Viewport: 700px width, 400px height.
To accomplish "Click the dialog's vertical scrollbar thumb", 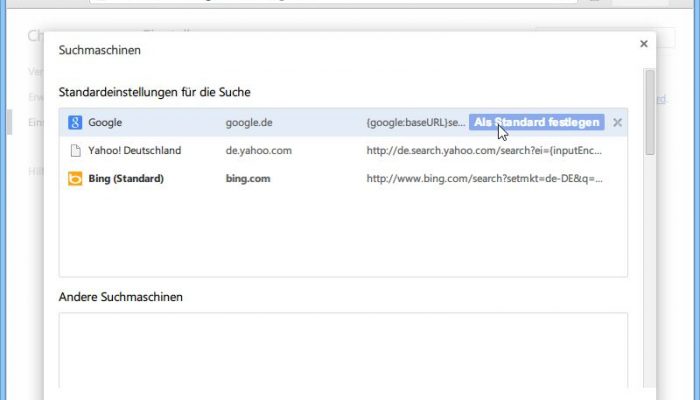I will coord(650,112).
